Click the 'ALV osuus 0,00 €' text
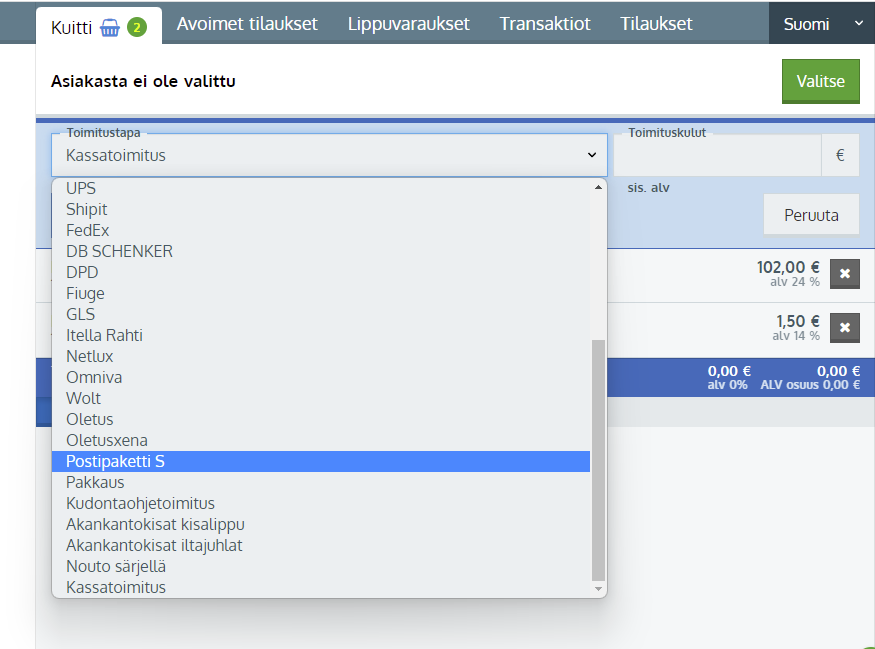This screenshot has height=649, width=875. 810,384
